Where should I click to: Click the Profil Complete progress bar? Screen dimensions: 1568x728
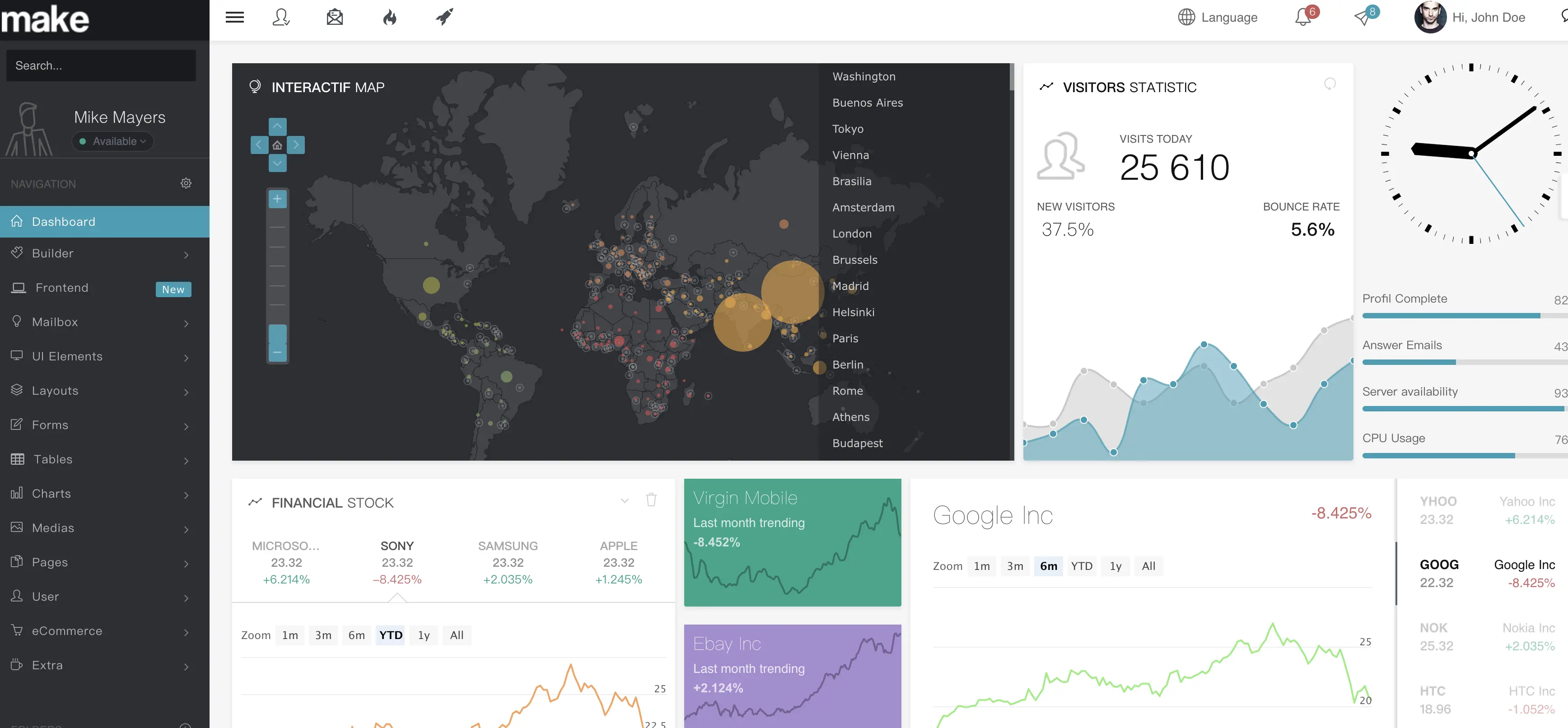[x=1465, y=316]
